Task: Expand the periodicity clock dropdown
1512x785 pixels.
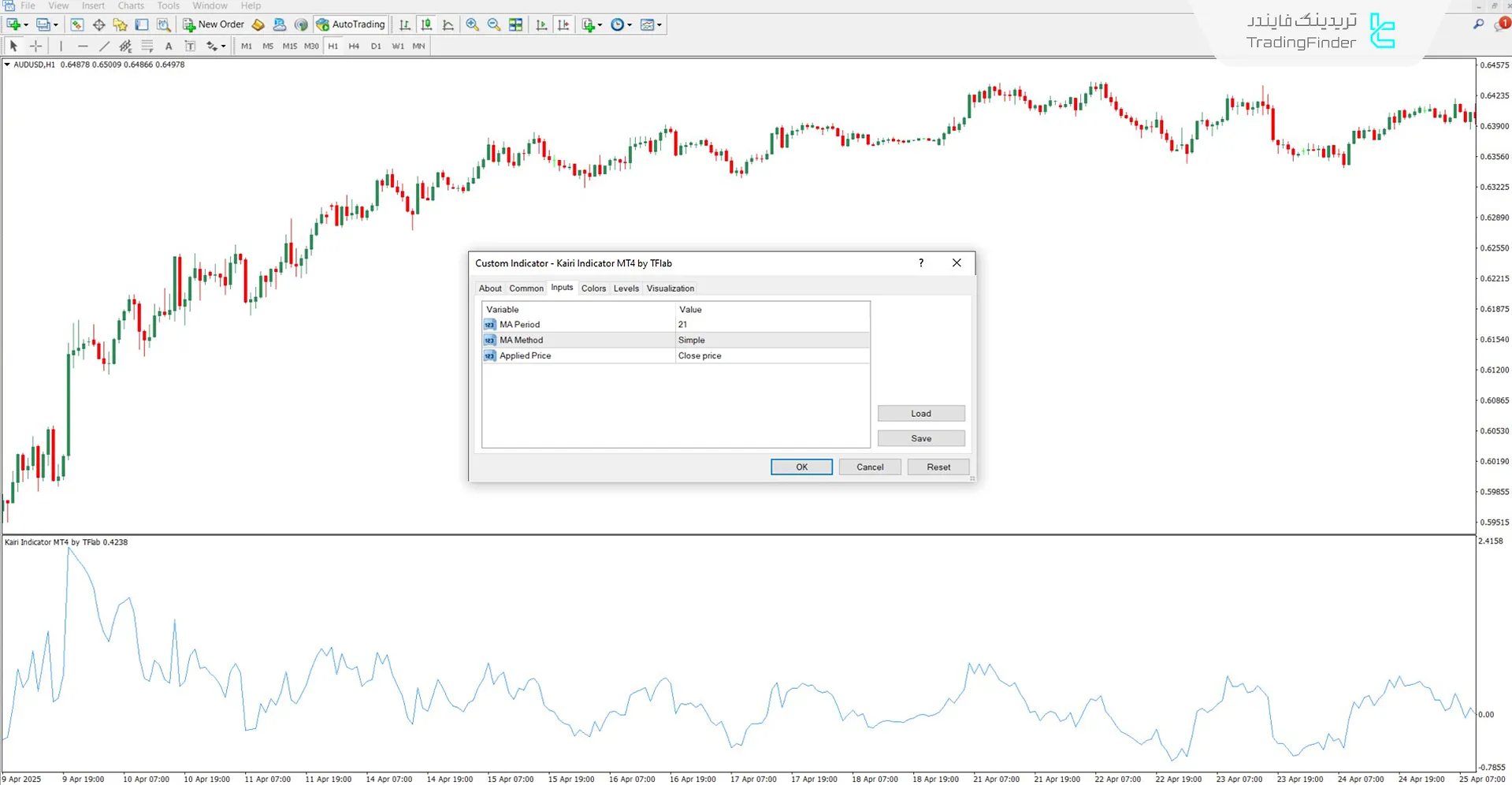Action: 630,25
